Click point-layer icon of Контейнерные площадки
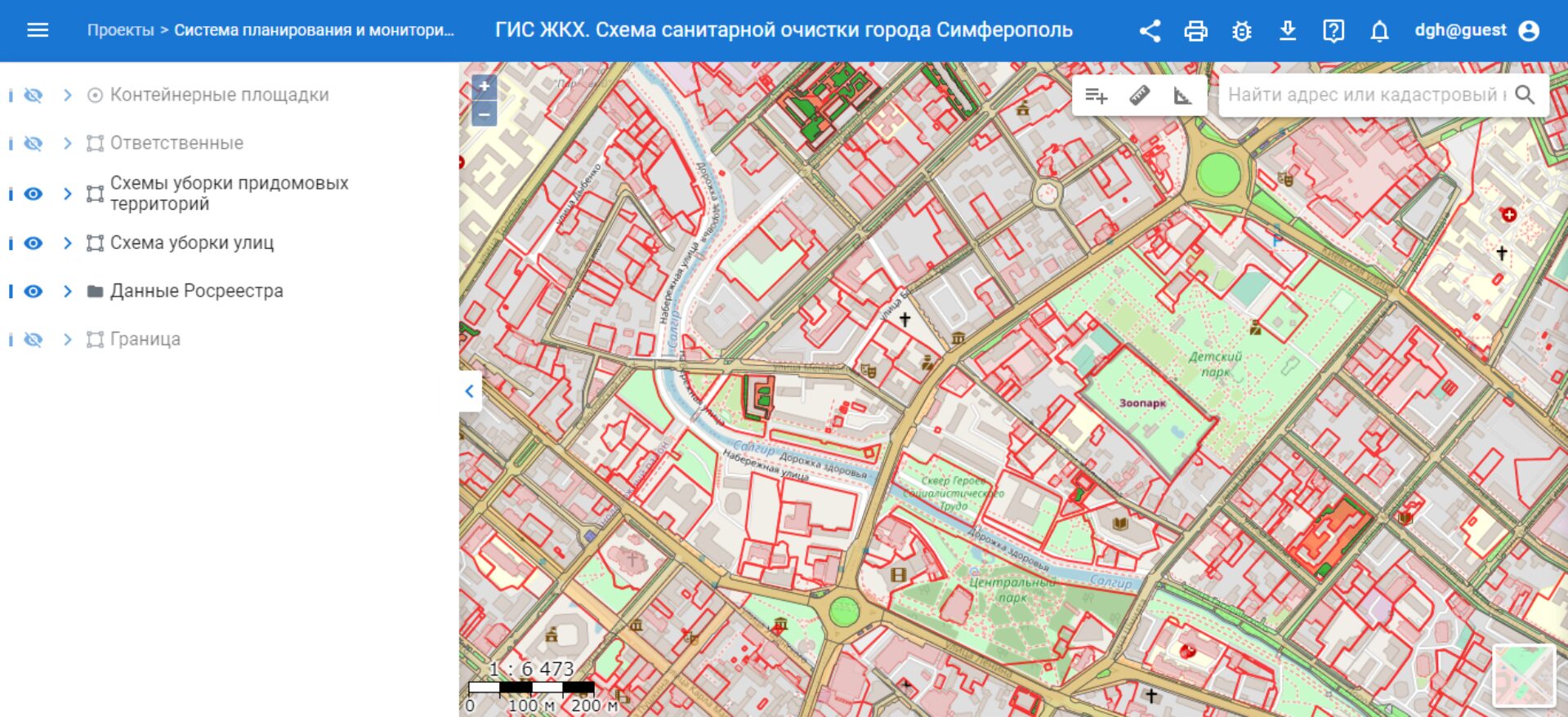The height and width of the screenshot is (717, 1568). click(95, 95)
